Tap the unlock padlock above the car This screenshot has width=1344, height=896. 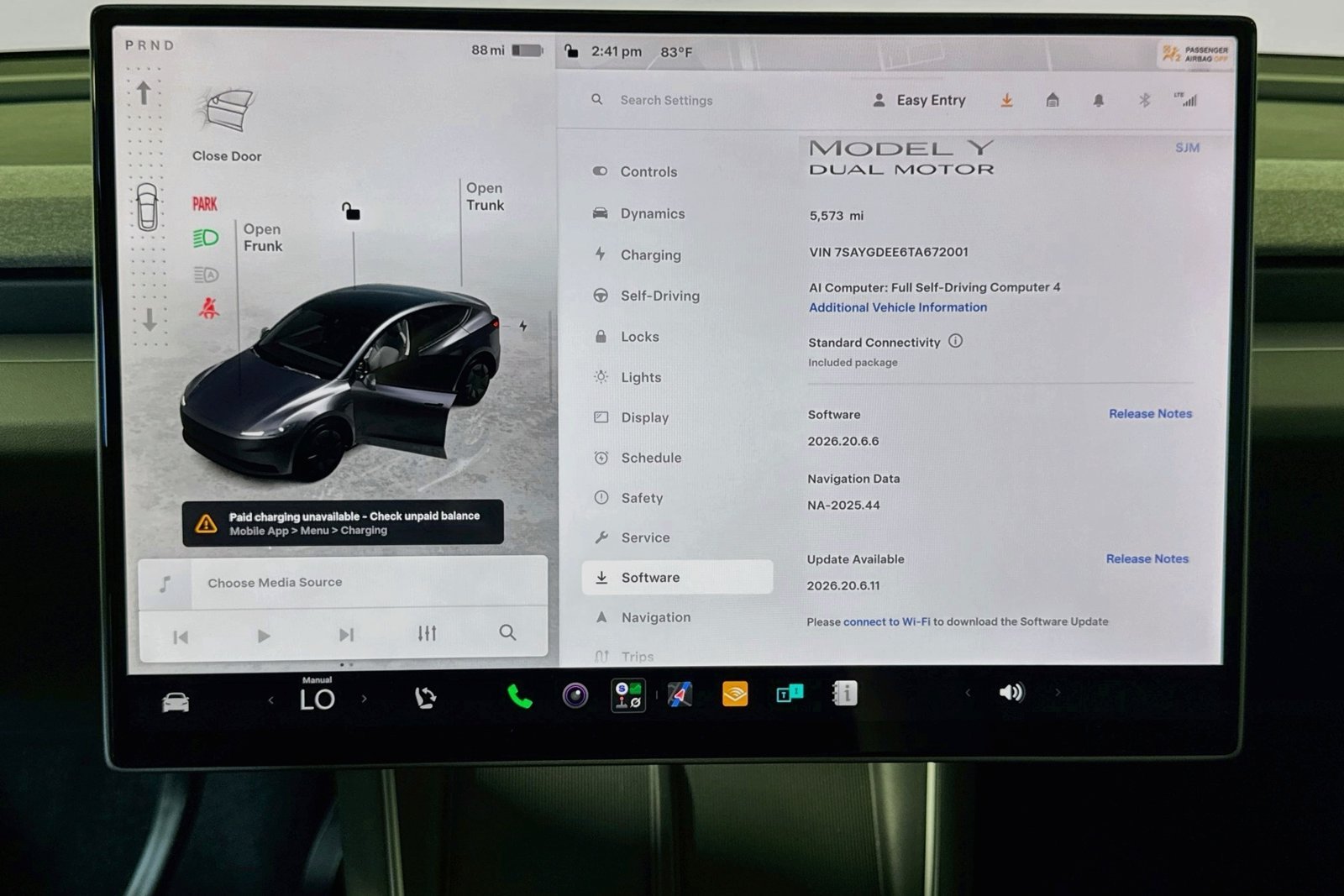[350, 211]
